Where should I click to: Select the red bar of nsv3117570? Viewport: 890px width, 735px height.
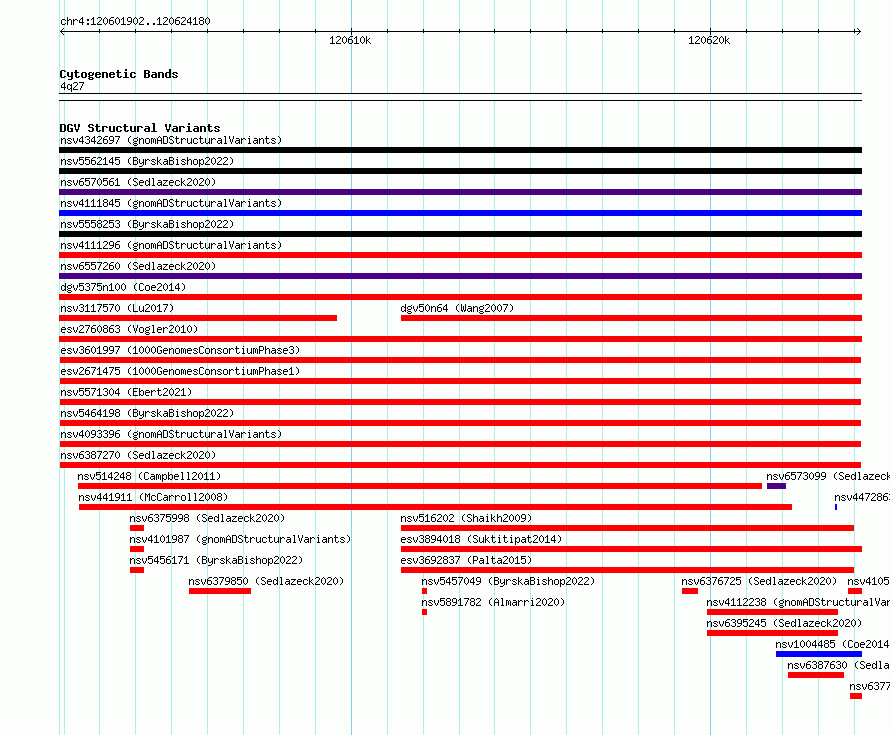pos(198,318)
